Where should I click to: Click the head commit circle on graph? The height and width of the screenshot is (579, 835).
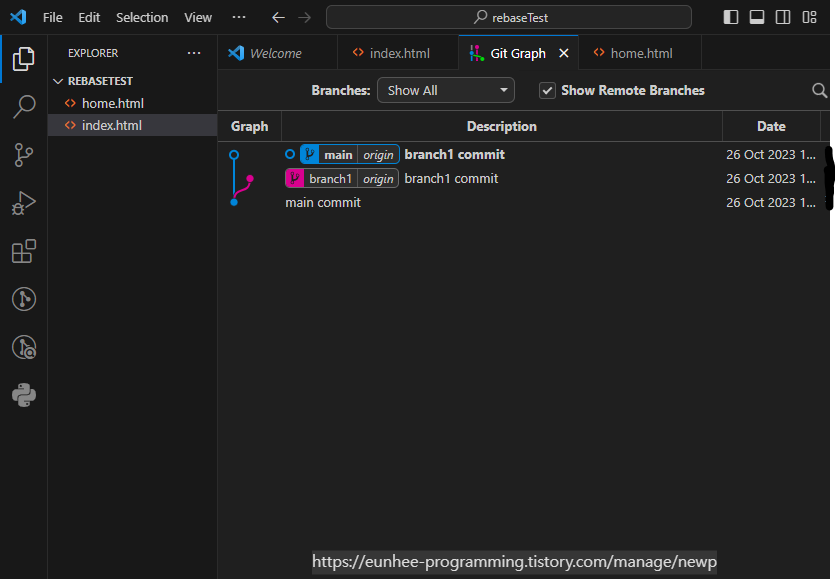click(234, 154)
